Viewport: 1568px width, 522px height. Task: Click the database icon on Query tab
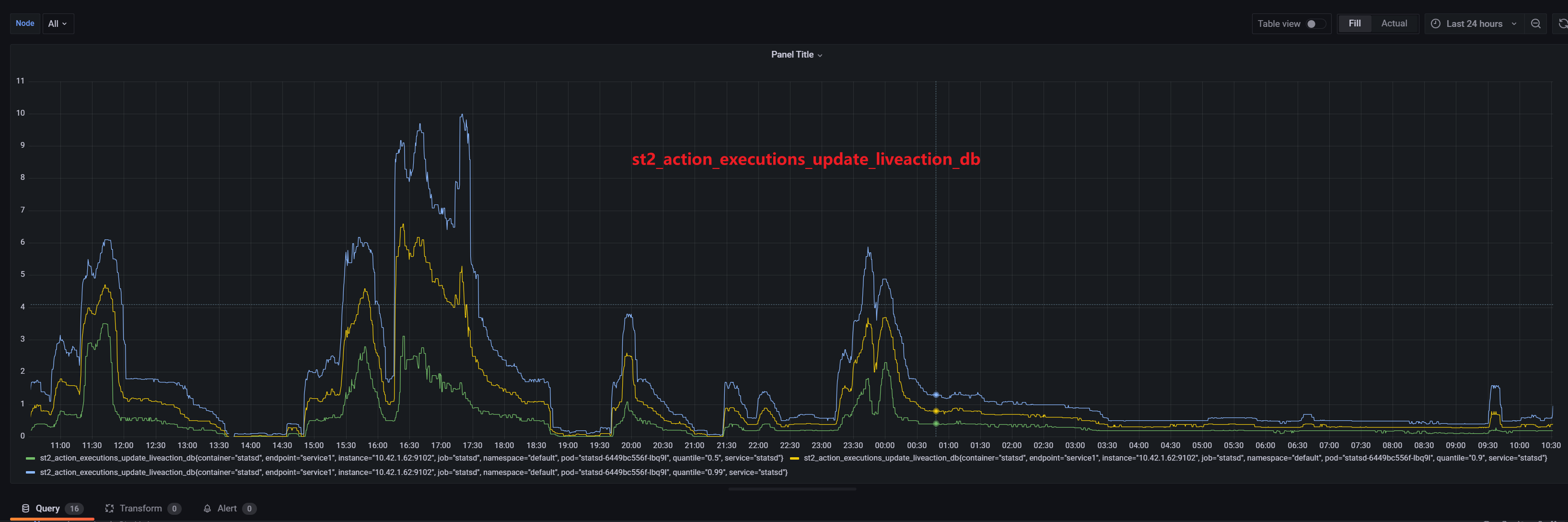pyautogui.click(x=25, y=509)
